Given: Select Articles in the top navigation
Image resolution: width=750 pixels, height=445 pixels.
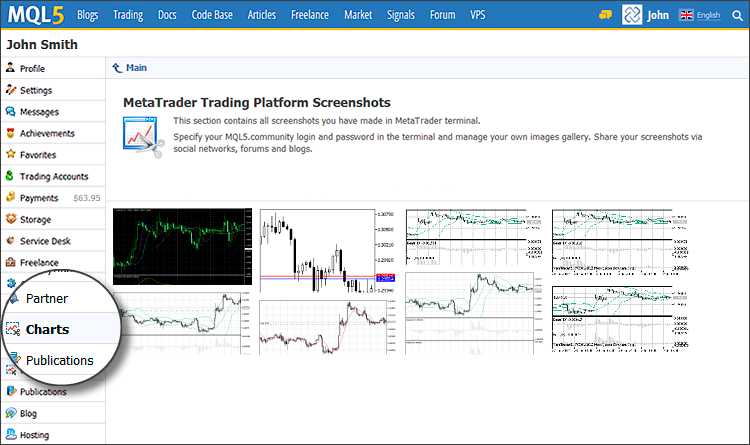Looking at the screenshot, I should [x=262, y=15].
